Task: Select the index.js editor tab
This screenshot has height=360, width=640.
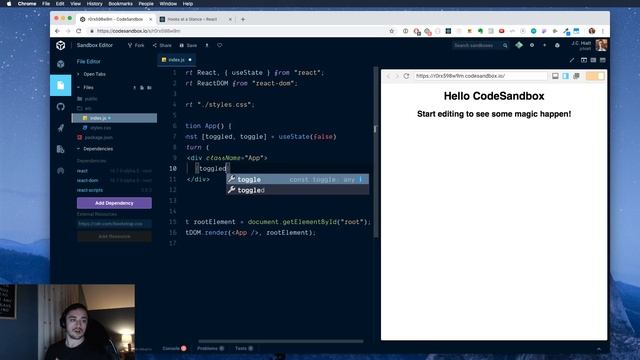Action: tap(177, 60)
